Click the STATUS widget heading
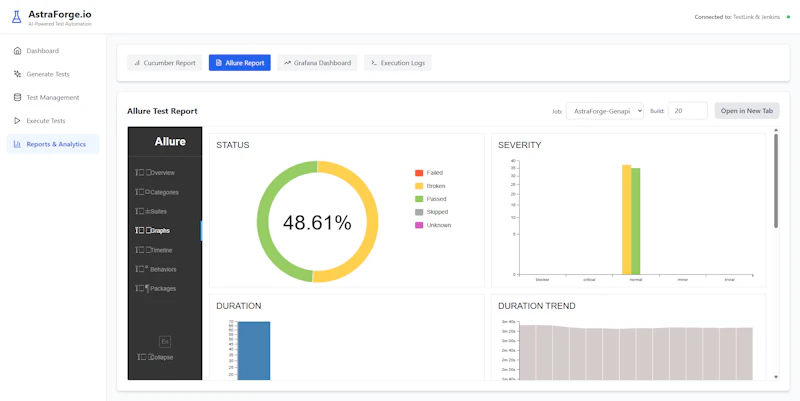The height and width of the screenshot is (401, 800). (x=233, y=145)
